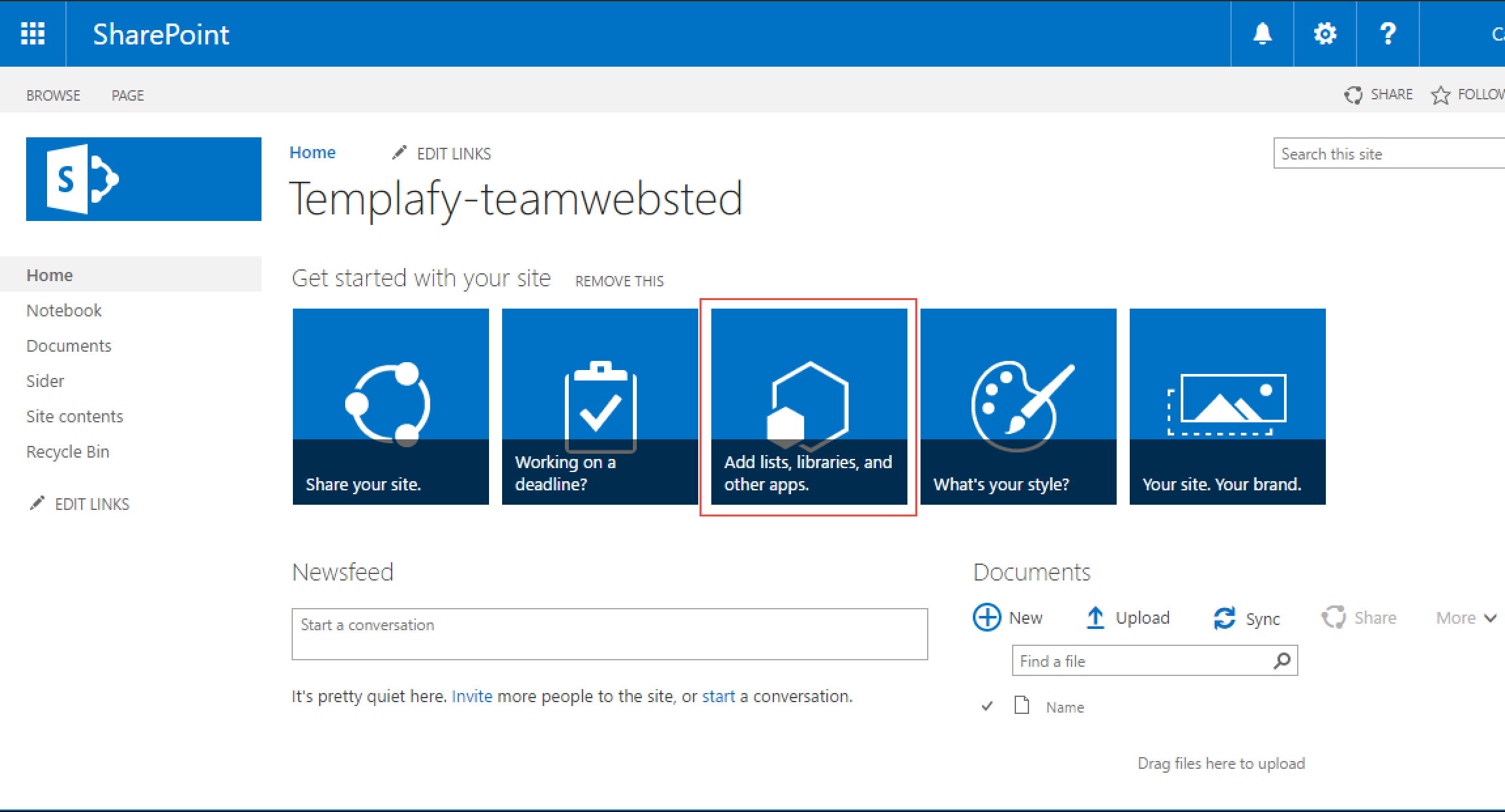This screenshot has height=812, width=1505.
Task: Open Your site. Your brand. tile
Action: pyautogui.click(x=1227, y=406)
